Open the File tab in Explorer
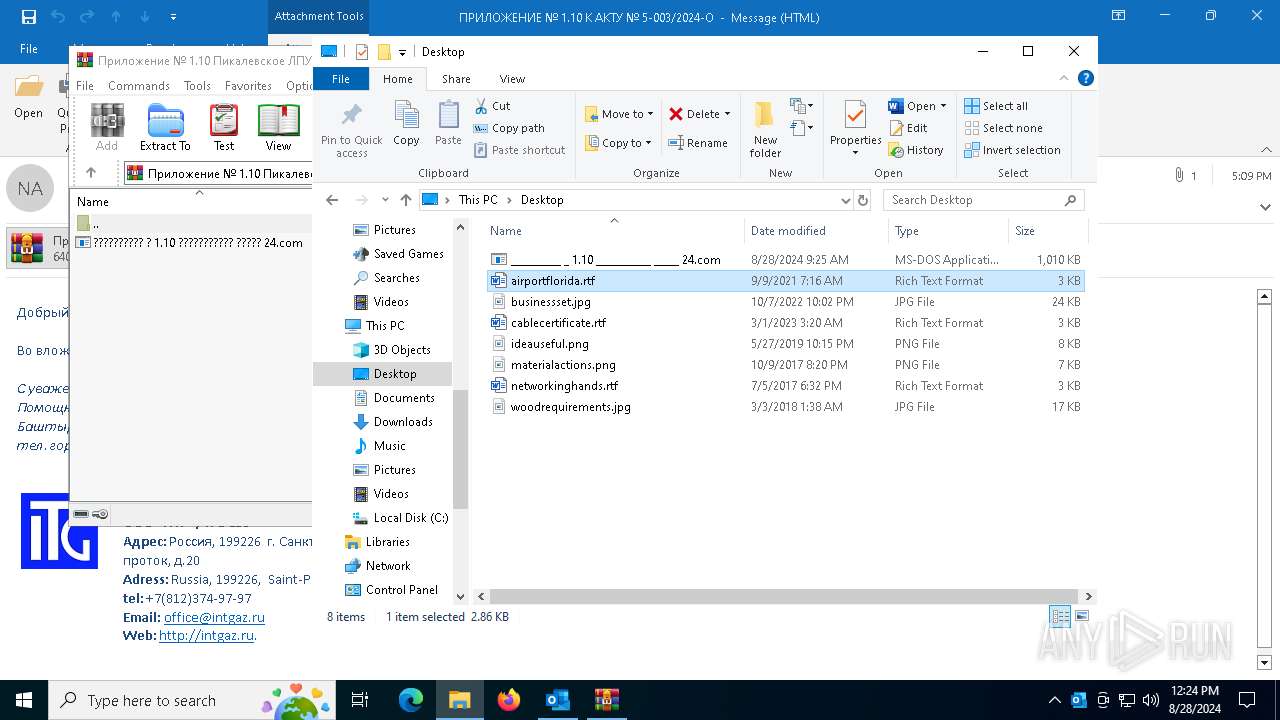This screenshot has width=1280, height=720. pos(341,79)
